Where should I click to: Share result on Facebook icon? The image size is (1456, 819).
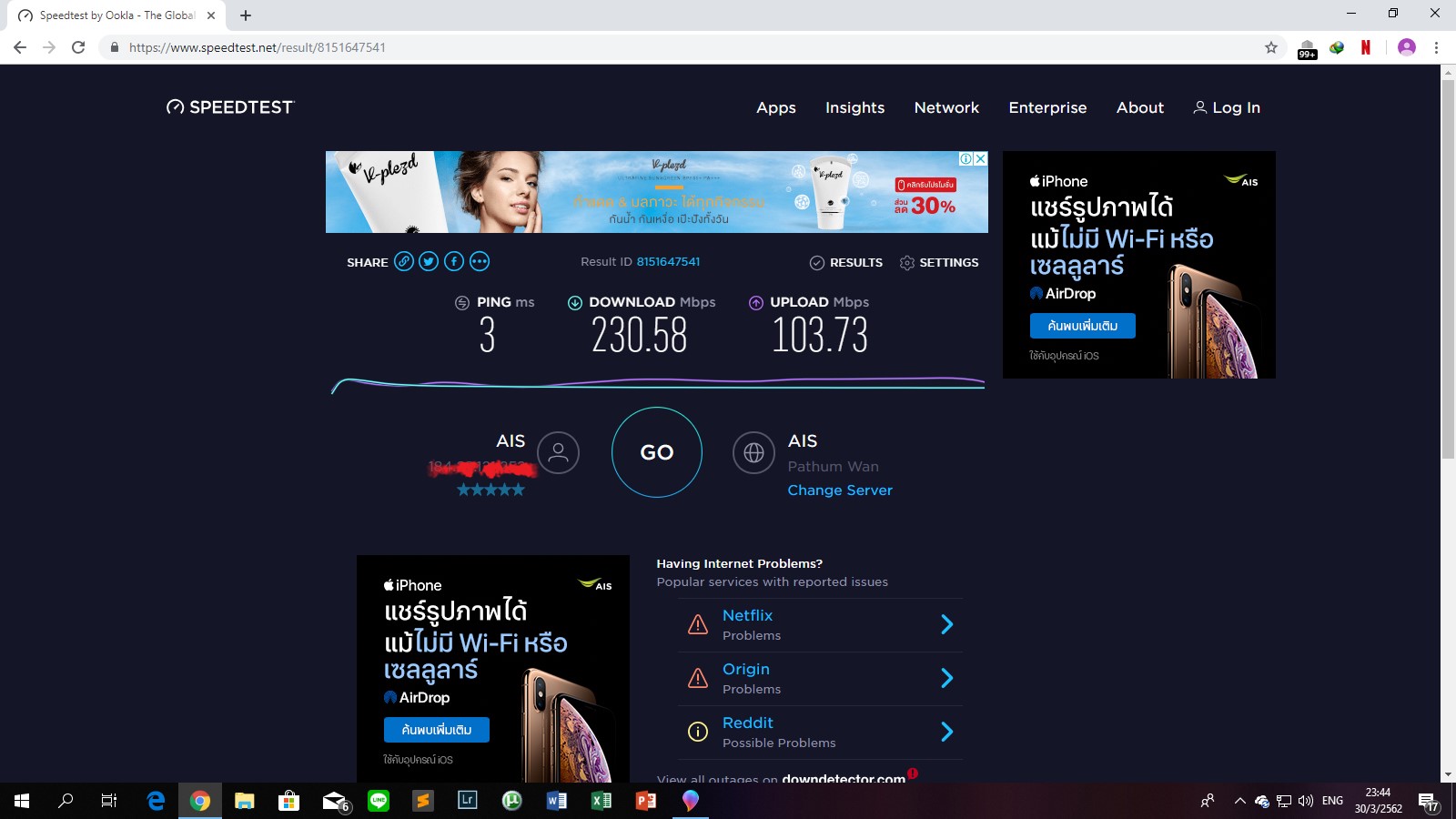[x=454, y=262]
